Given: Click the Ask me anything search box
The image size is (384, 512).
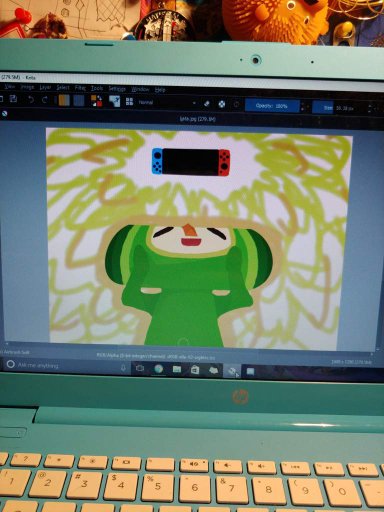Looking at the screenshot, I should point(63,365).
